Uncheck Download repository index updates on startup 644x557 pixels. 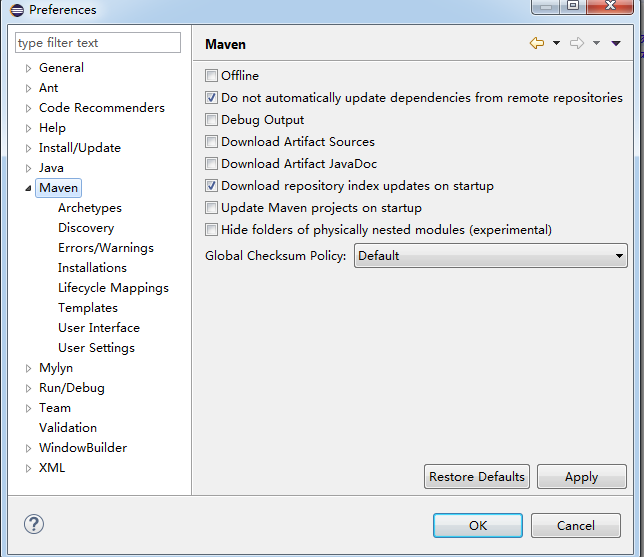point(211,186)
